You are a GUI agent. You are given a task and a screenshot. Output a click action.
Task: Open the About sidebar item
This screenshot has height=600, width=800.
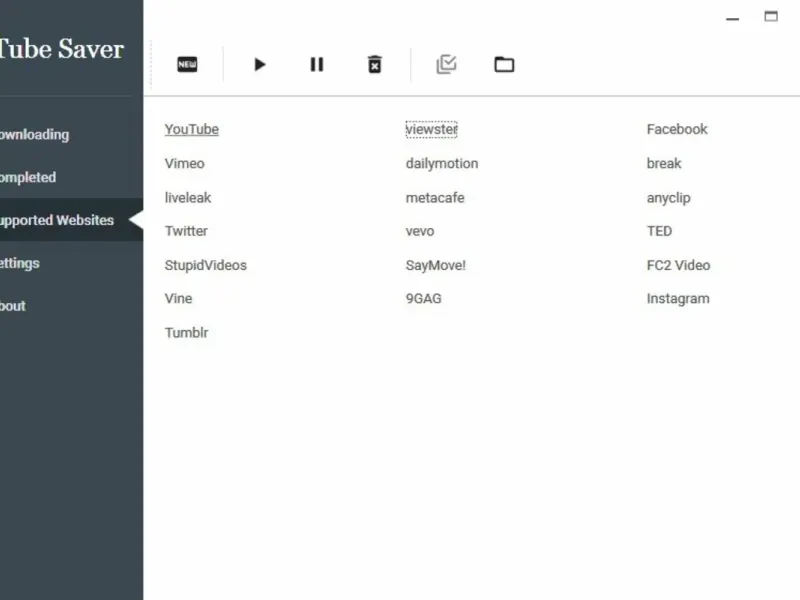tap(14, 306)
